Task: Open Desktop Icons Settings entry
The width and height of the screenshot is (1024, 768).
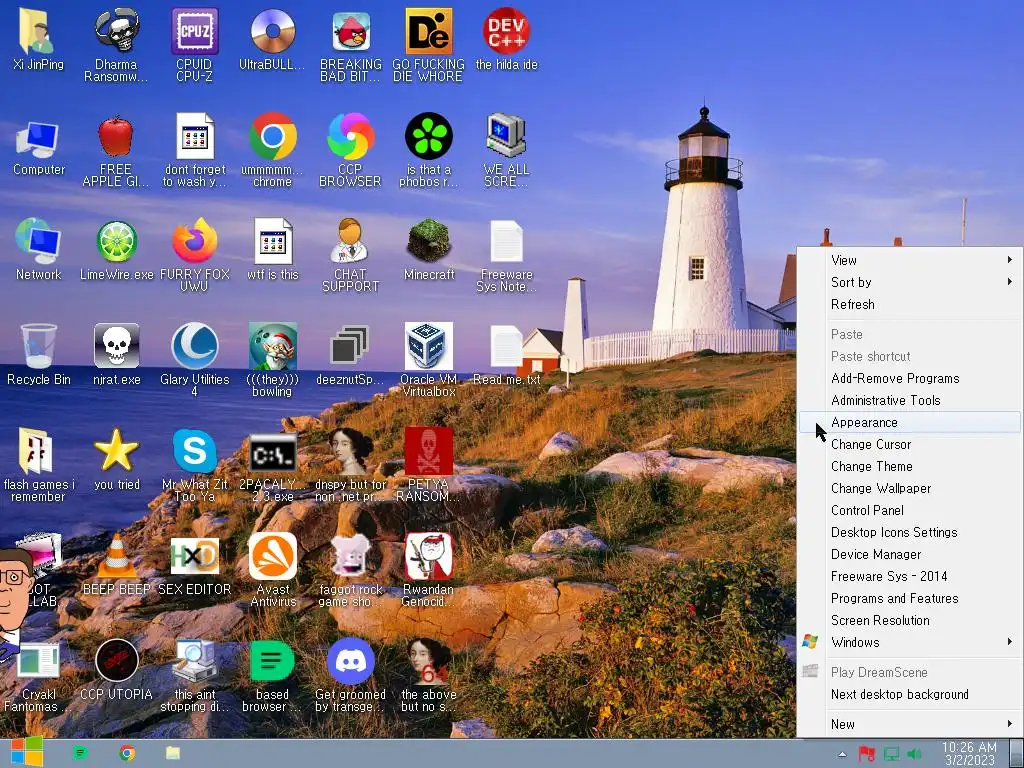Action: [x=910, y=532]
